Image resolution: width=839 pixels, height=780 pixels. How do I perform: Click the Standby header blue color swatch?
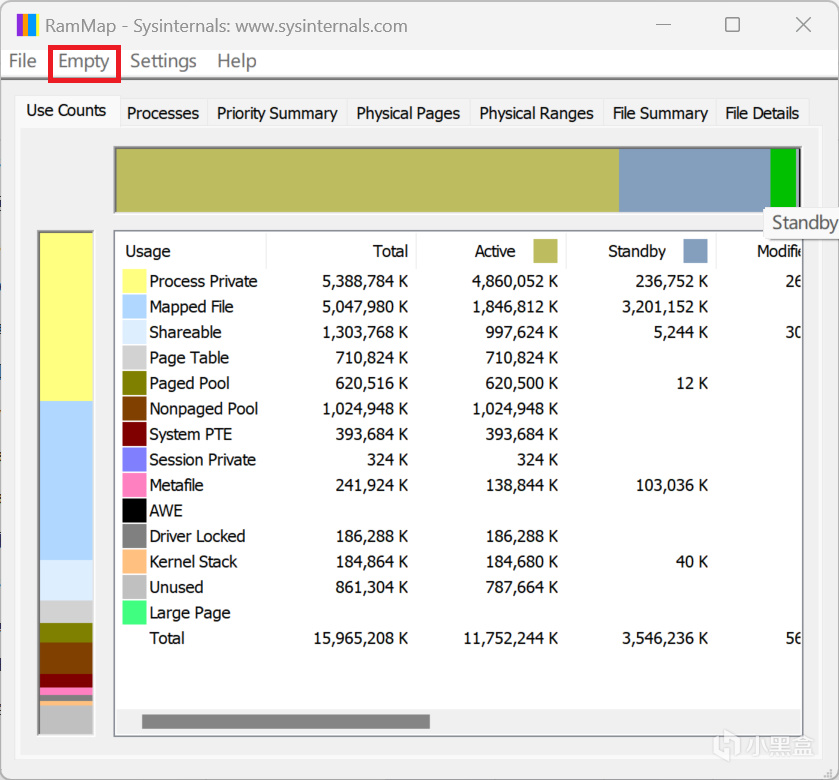[695, 251]
